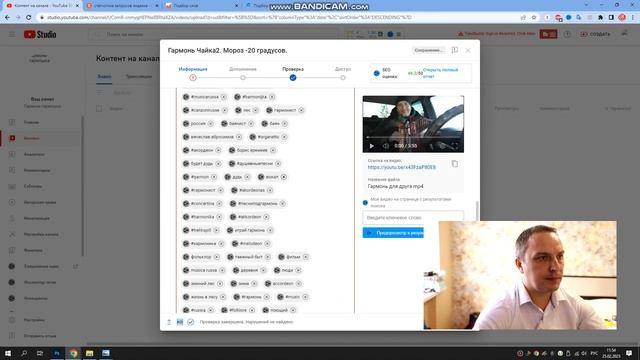This screenshot has height=360, width=640.
Task: Mute the video preview volume
Action: 385,146
